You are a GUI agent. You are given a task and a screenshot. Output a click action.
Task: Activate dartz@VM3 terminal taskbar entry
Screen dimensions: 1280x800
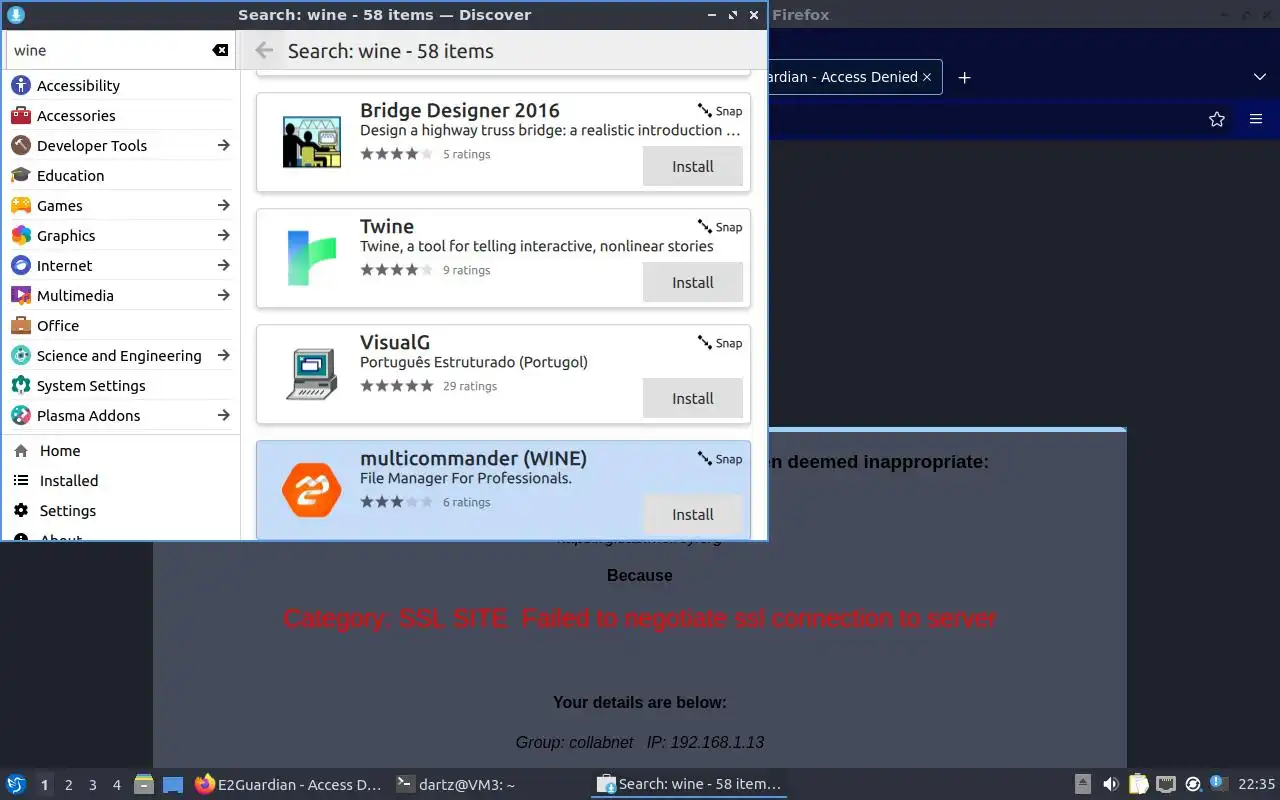[487, 785]
